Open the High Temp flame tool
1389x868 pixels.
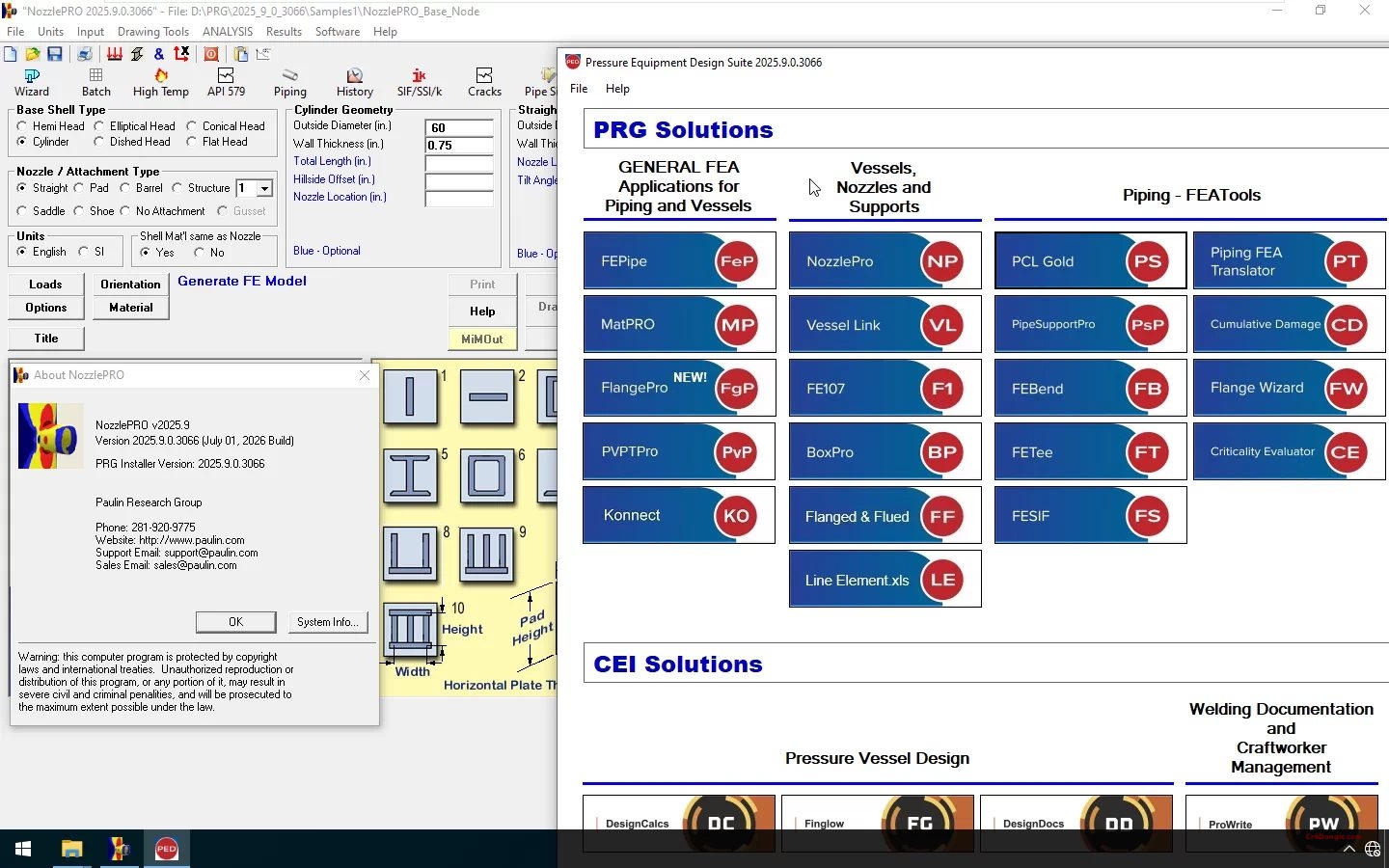coord(161,83)
